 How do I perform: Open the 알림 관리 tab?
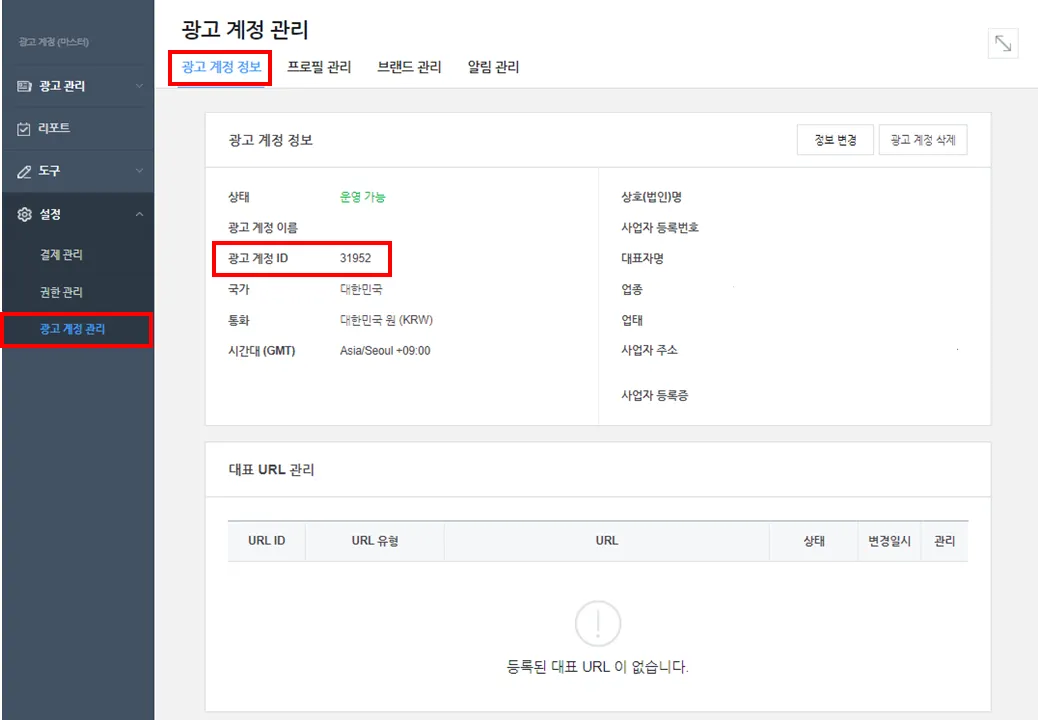493,68
